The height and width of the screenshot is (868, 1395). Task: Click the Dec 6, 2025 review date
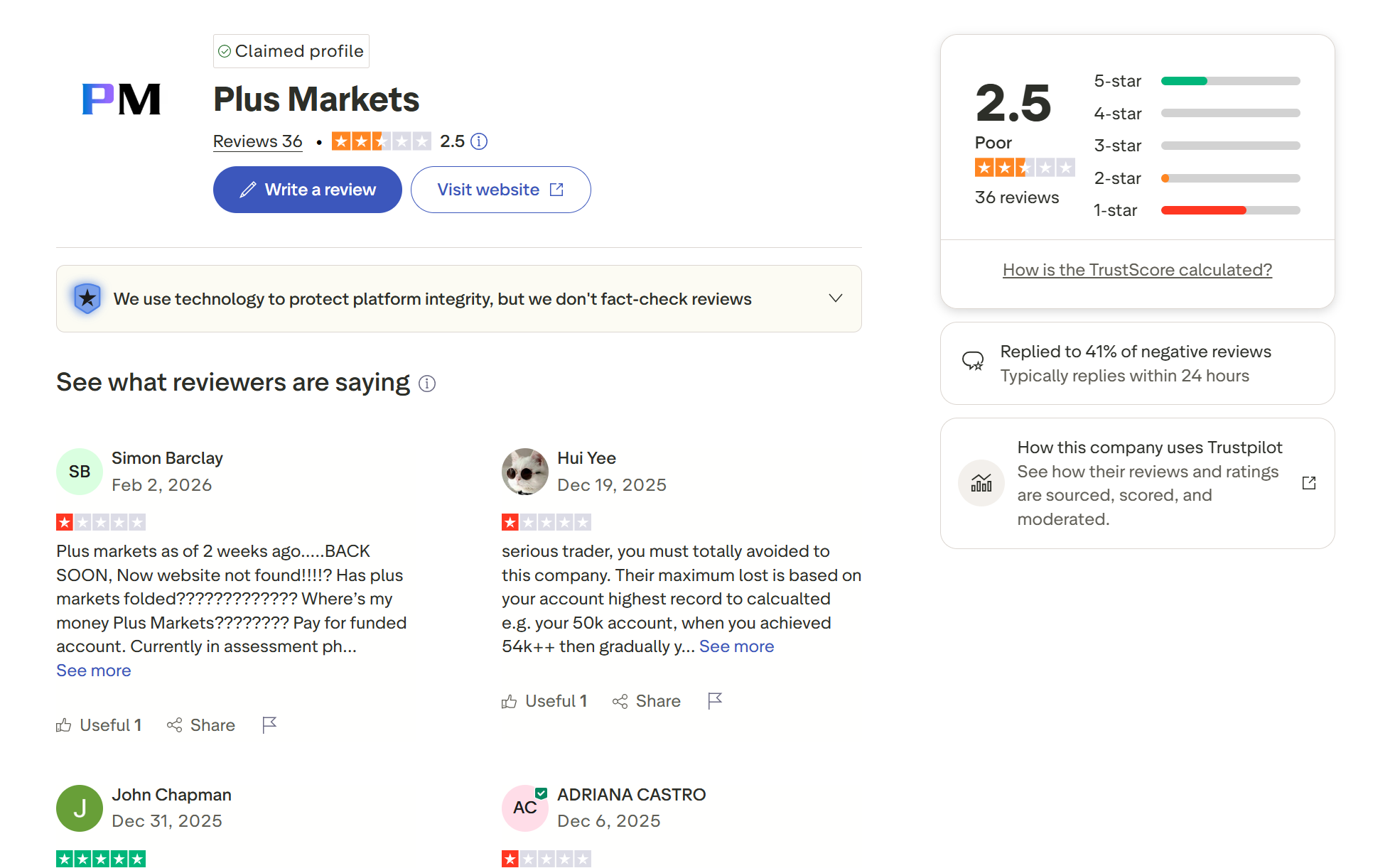click(609, 821)
